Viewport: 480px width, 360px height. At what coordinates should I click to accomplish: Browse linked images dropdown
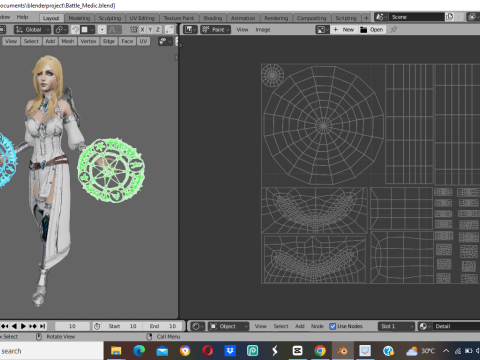pos(322,30)
